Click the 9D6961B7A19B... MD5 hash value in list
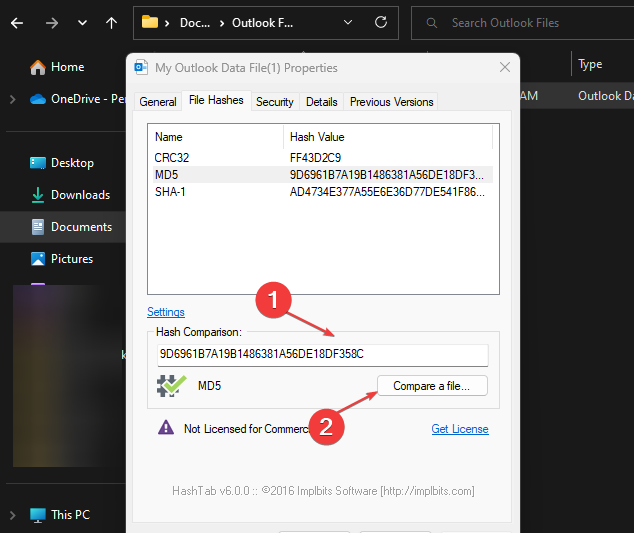The height and width of the screenshot is (533, 634). point(387,175)
